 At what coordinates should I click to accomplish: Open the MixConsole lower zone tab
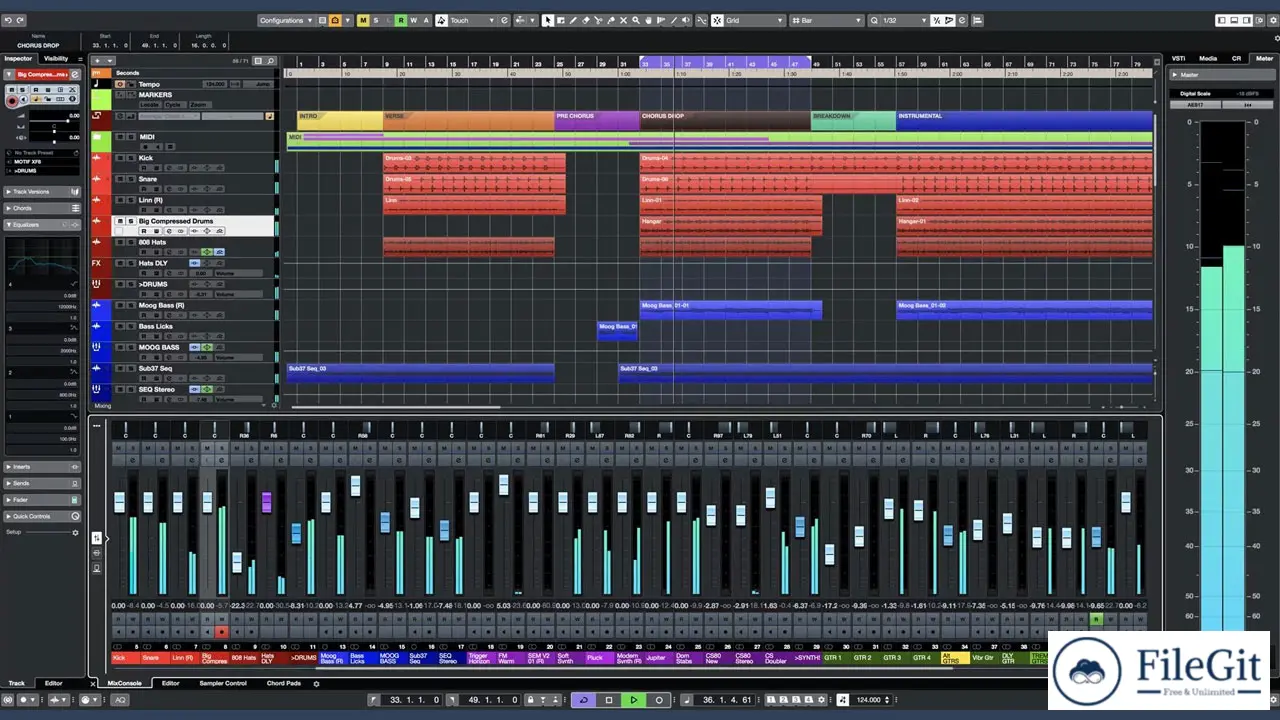point(125,684)
